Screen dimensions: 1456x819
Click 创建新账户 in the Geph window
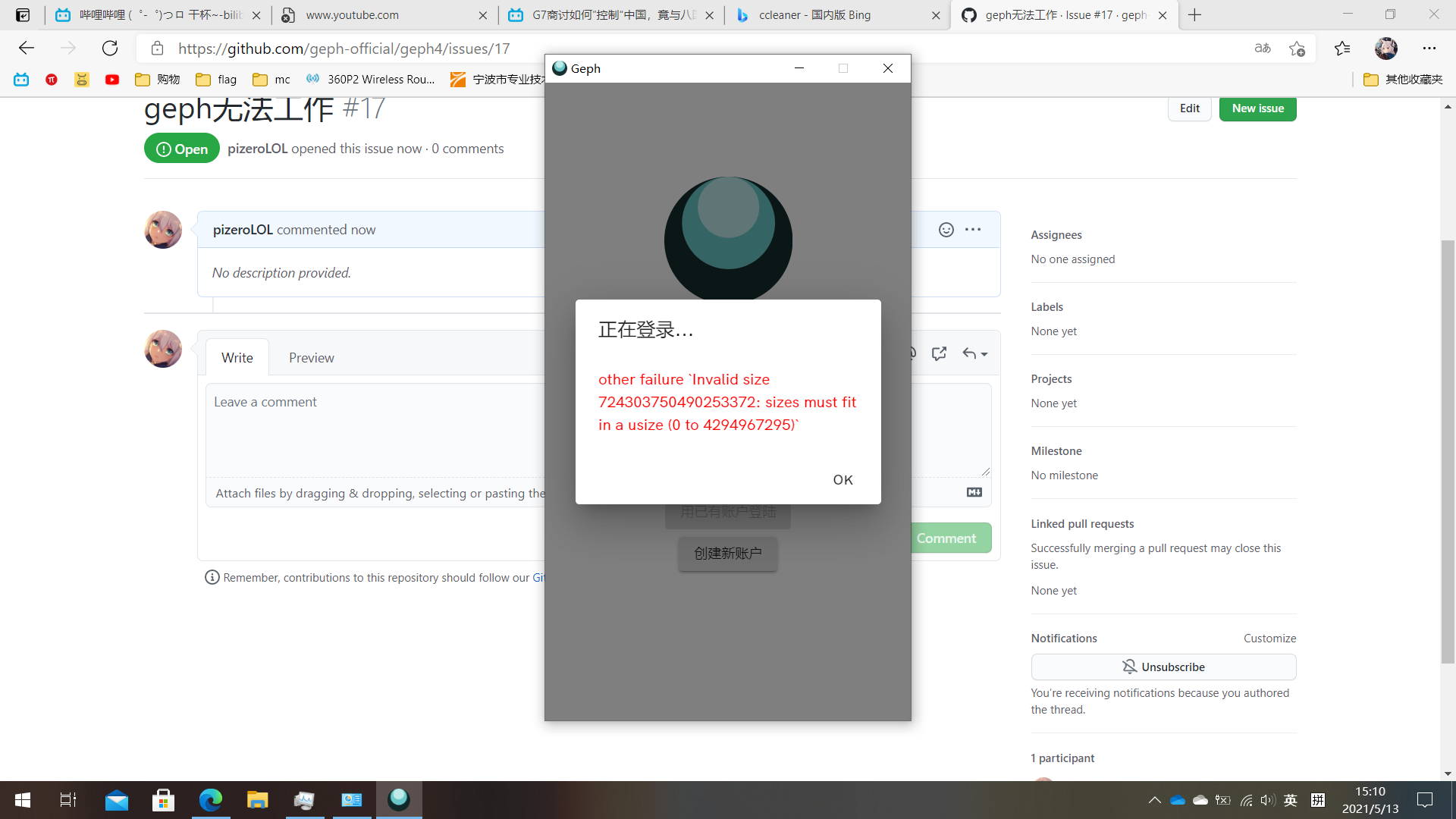[726, 554]
